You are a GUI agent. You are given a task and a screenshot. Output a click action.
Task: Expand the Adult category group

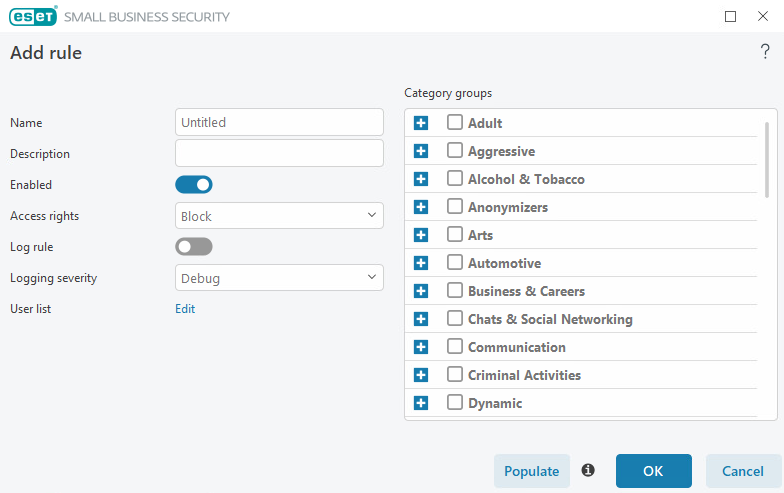coord(421,123)
